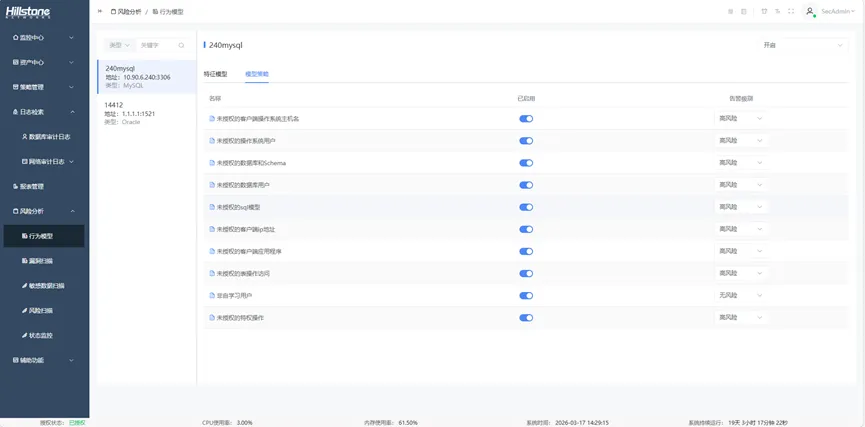Collapse the 风险分析 menu chevron
The height and width of the screenshot is (427, 865).
click(x=72, y=211)
